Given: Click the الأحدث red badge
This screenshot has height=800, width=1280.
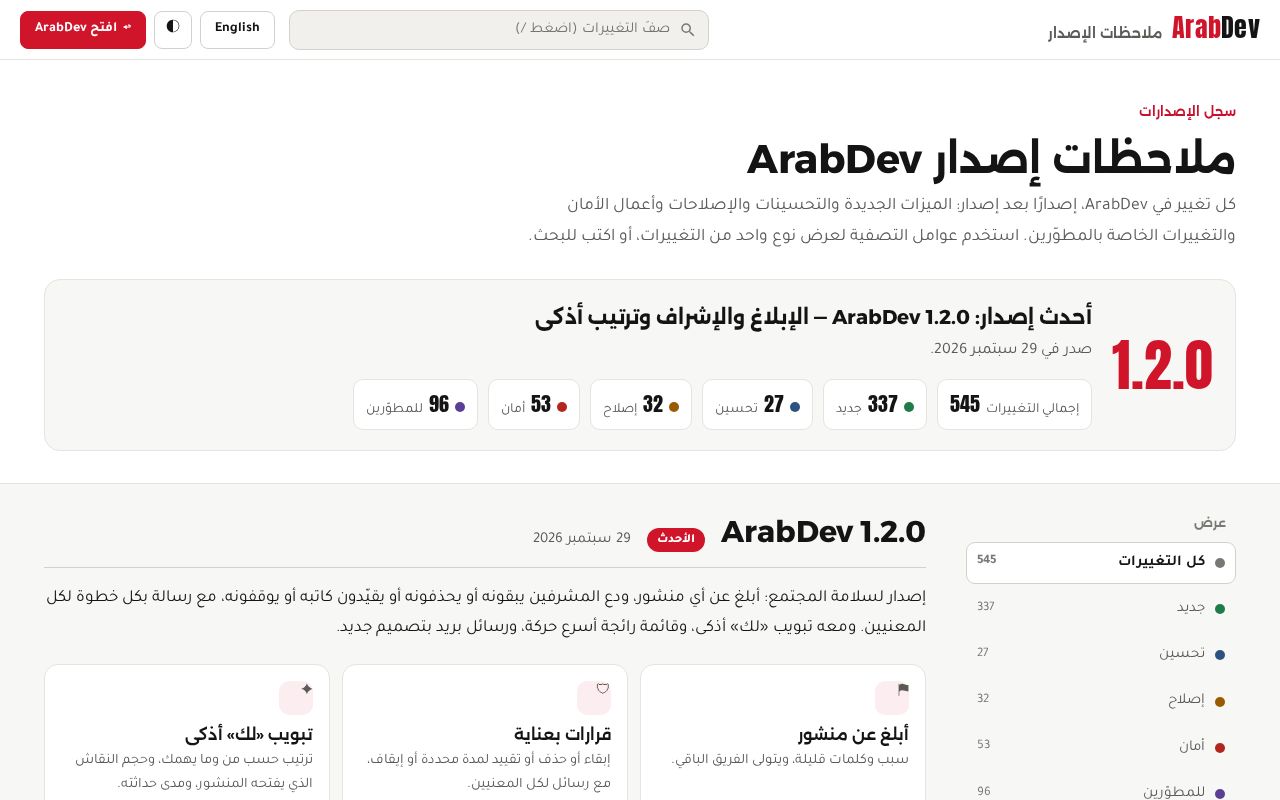Looking at the screenshot, I should click(676, 540).
